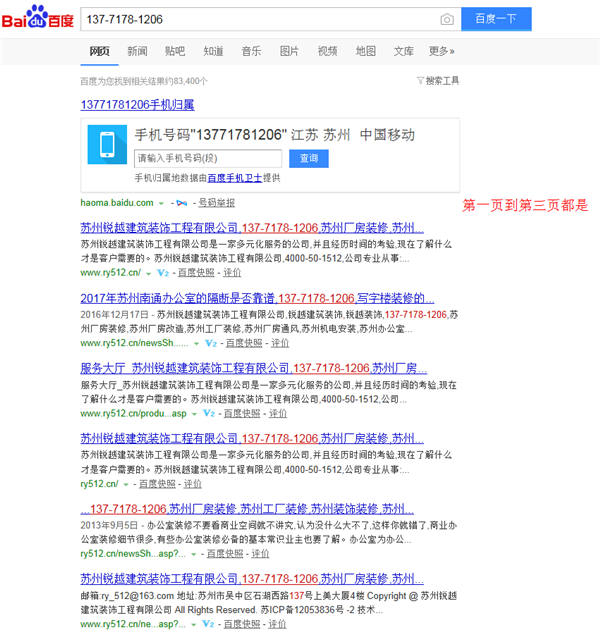Open the 地图 map tab

[x=366, y=51]
